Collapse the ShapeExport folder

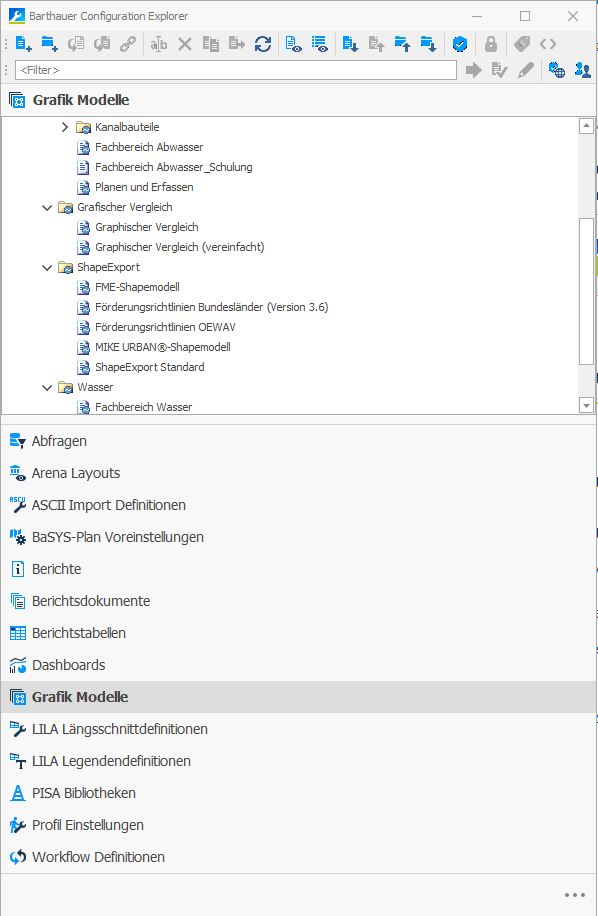(47, 267)
